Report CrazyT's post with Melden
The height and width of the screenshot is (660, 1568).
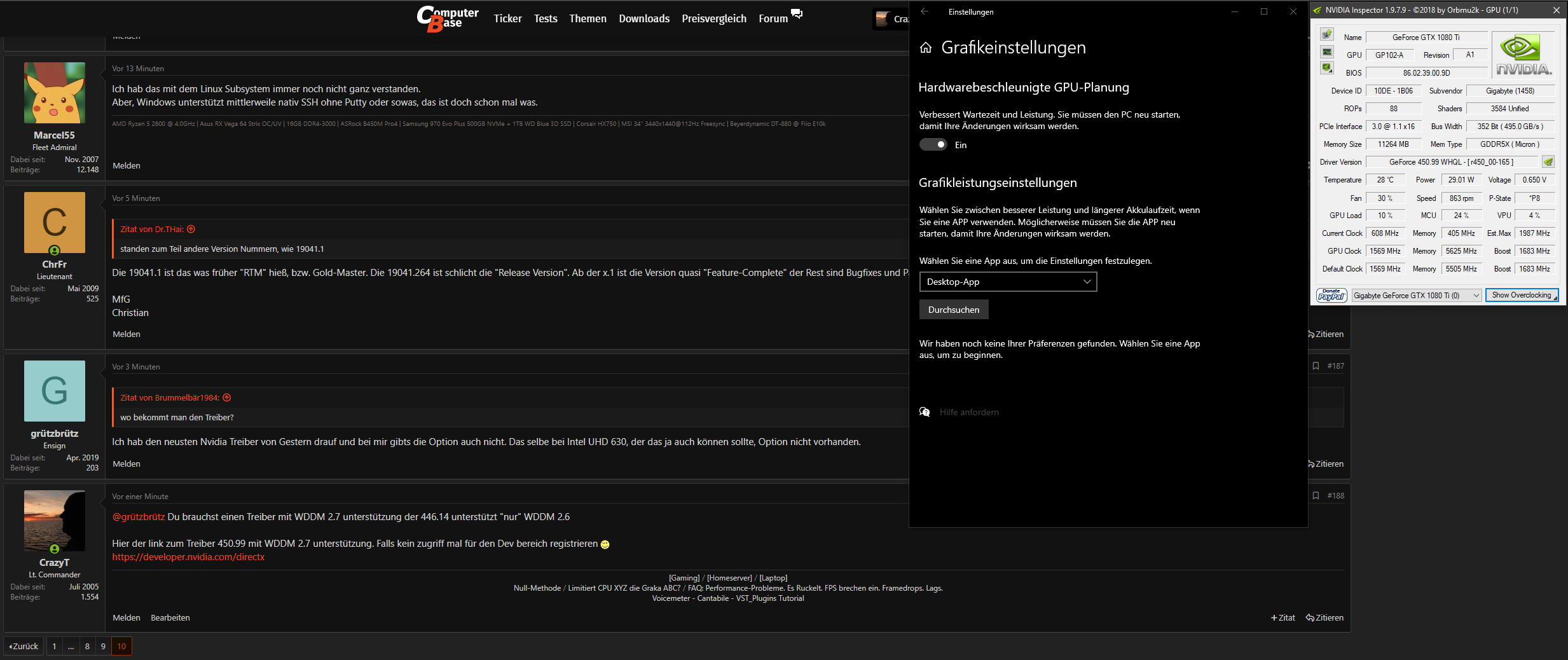point(127,617)
